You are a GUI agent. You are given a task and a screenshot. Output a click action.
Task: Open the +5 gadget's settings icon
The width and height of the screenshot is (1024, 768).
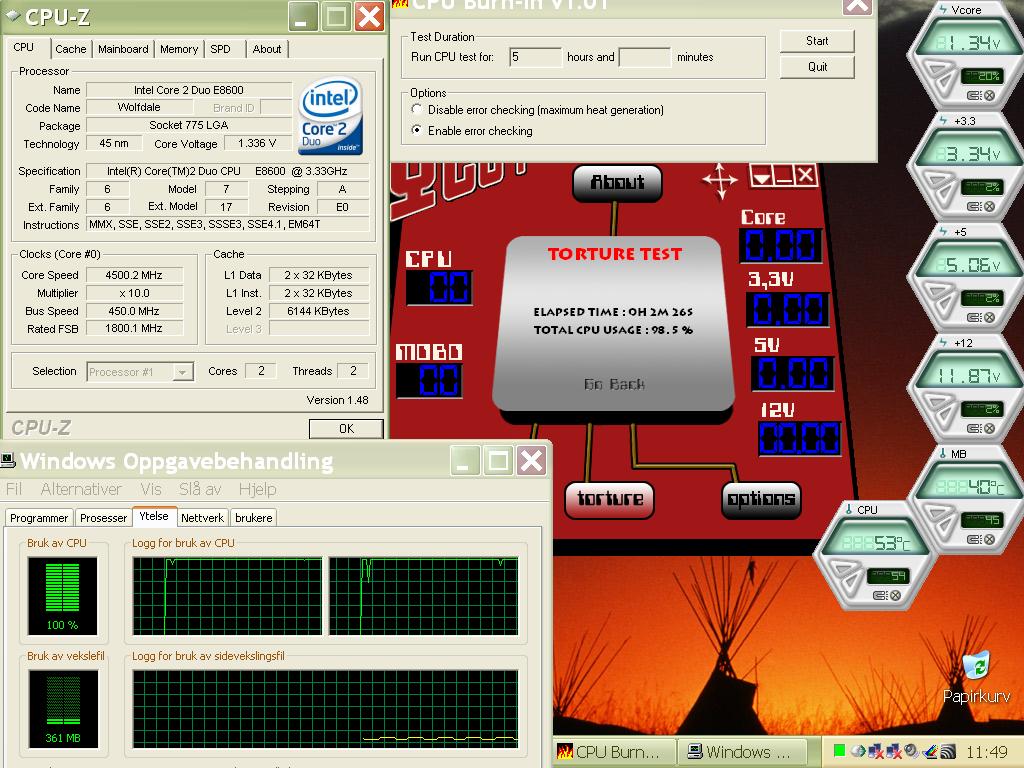point(973,318)
